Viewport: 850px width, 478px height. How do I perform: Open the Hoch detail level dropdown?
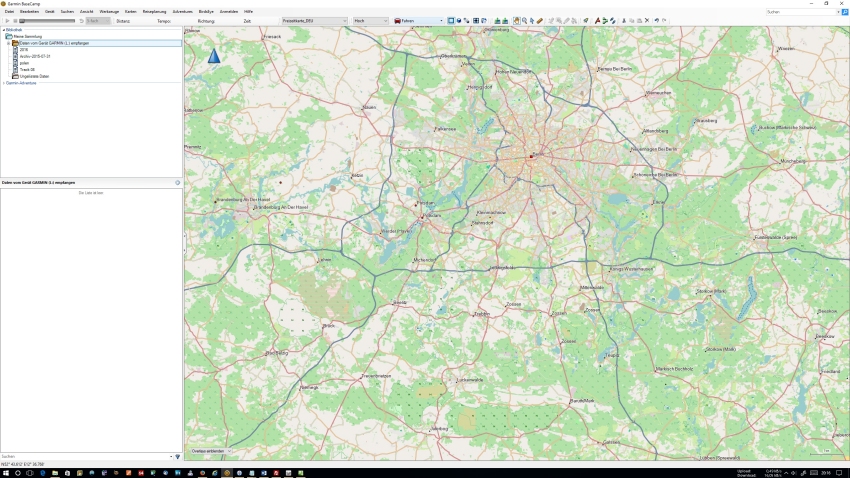tap(370, 21)
